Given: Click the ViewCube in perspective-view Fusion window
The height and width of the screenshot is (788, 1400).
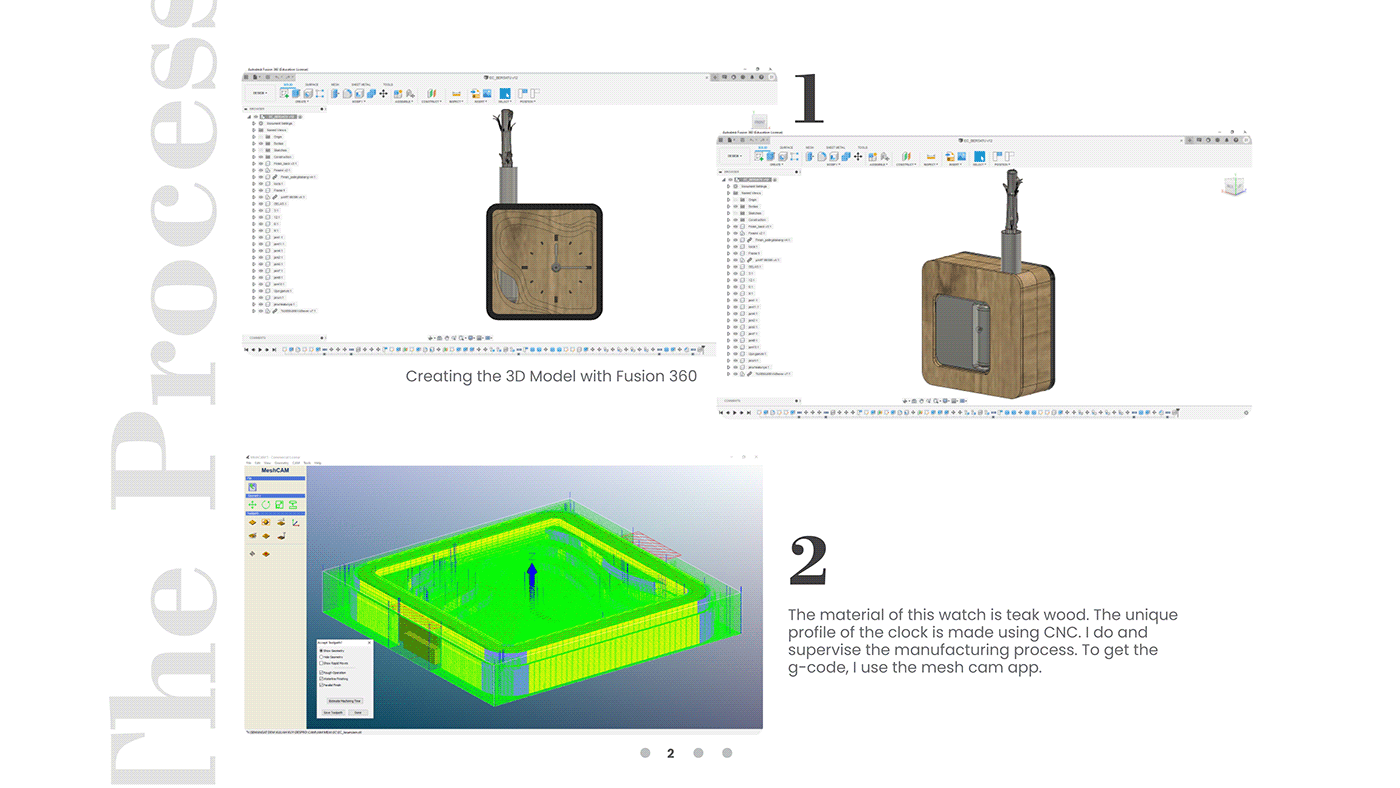Looking at the screenshot, I should click(x=1234, y=186).
